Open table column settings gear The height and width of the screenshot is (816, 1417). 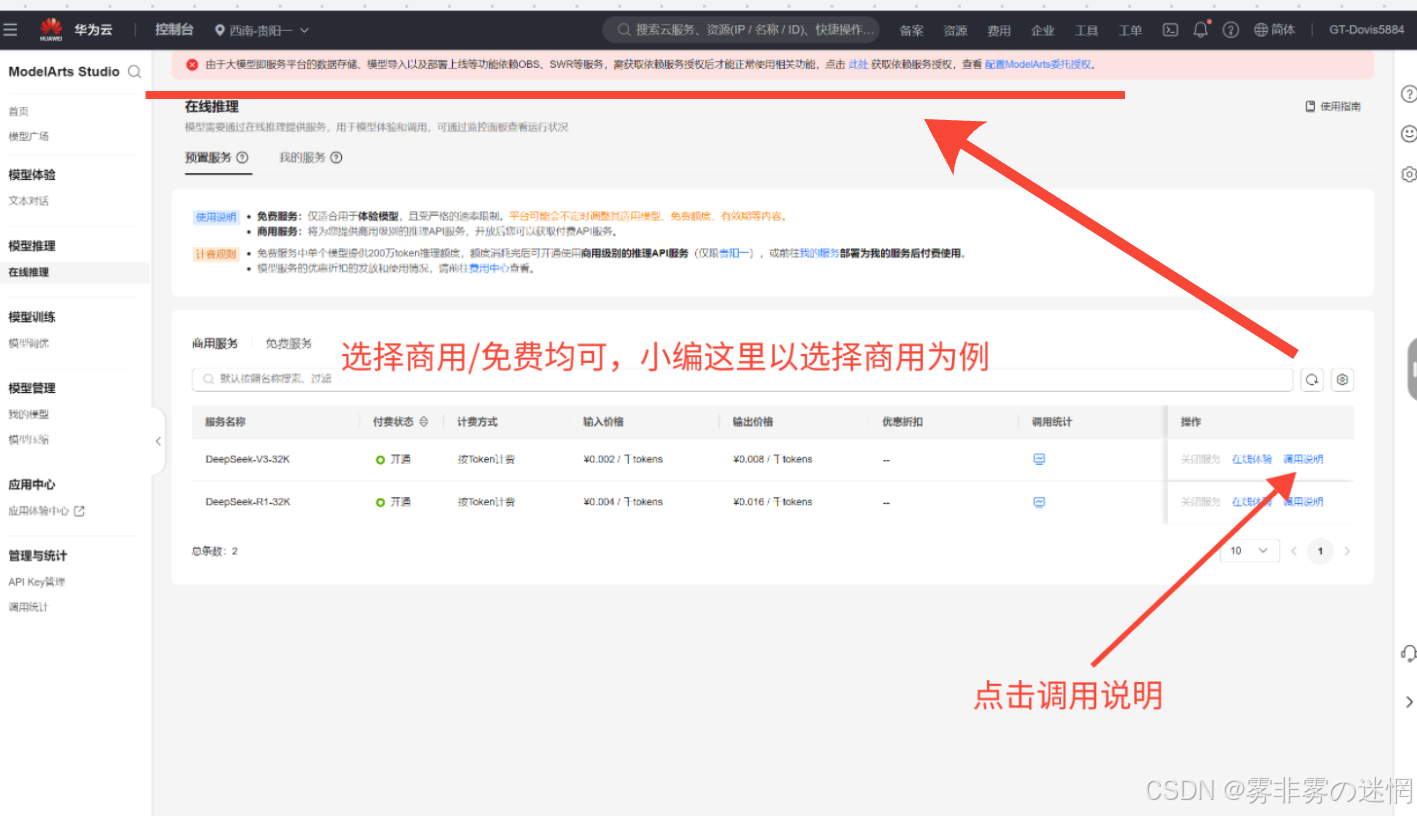(x=1342, y=379)
